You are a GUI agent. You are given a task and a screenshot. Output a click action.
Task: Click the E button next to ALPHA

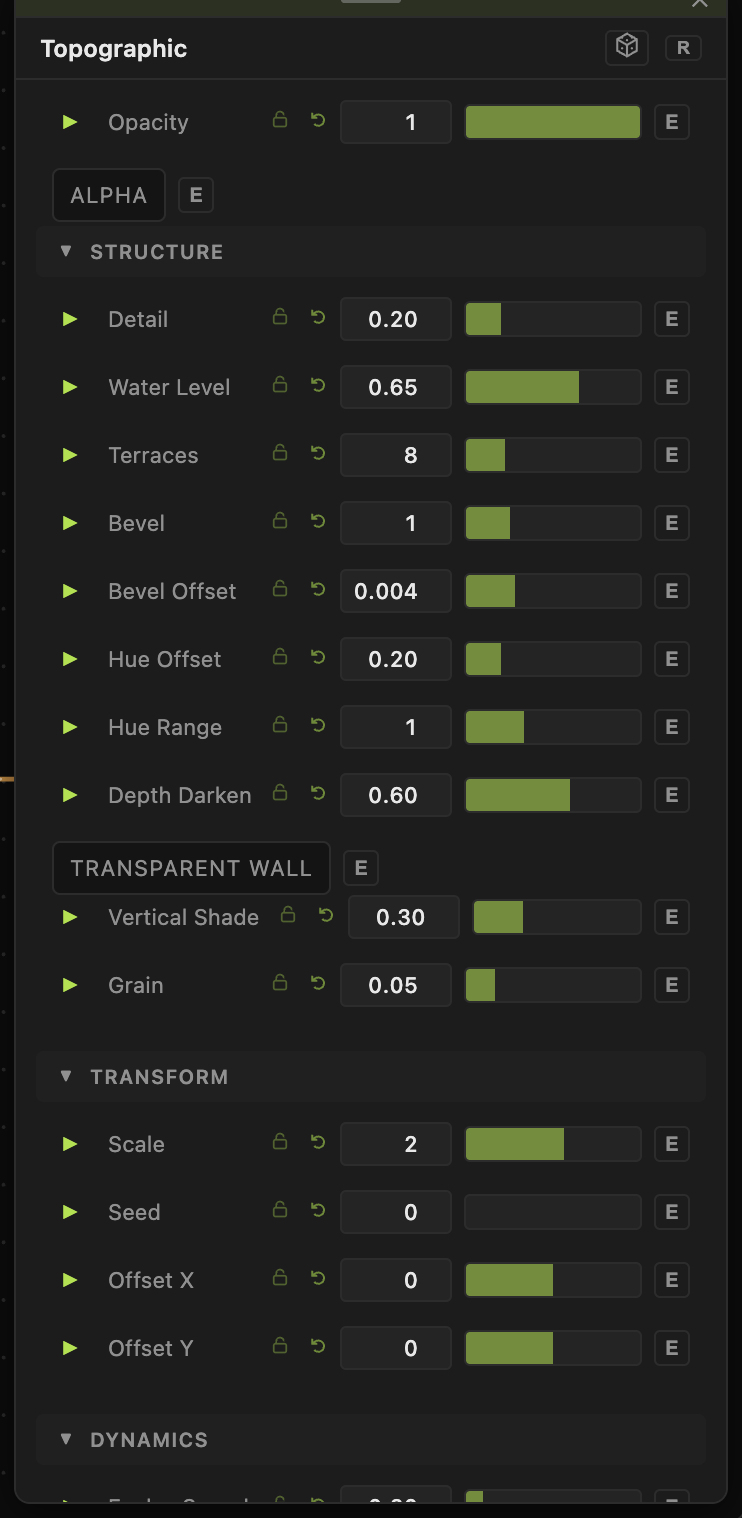pyautogui.click(x=196, y=195)
